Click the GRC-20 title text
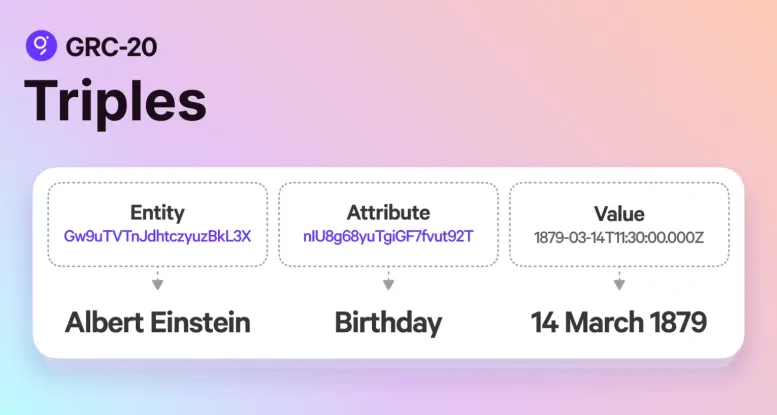This screenshot has height=415, width=777. tap(110, 46)
